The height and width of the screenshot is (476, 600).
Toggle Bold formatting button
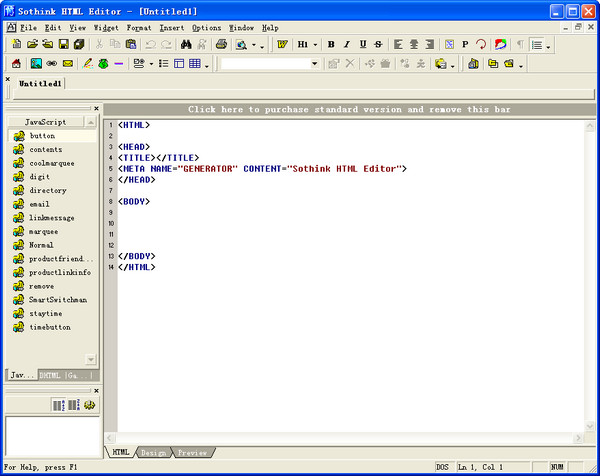(331, 45)
